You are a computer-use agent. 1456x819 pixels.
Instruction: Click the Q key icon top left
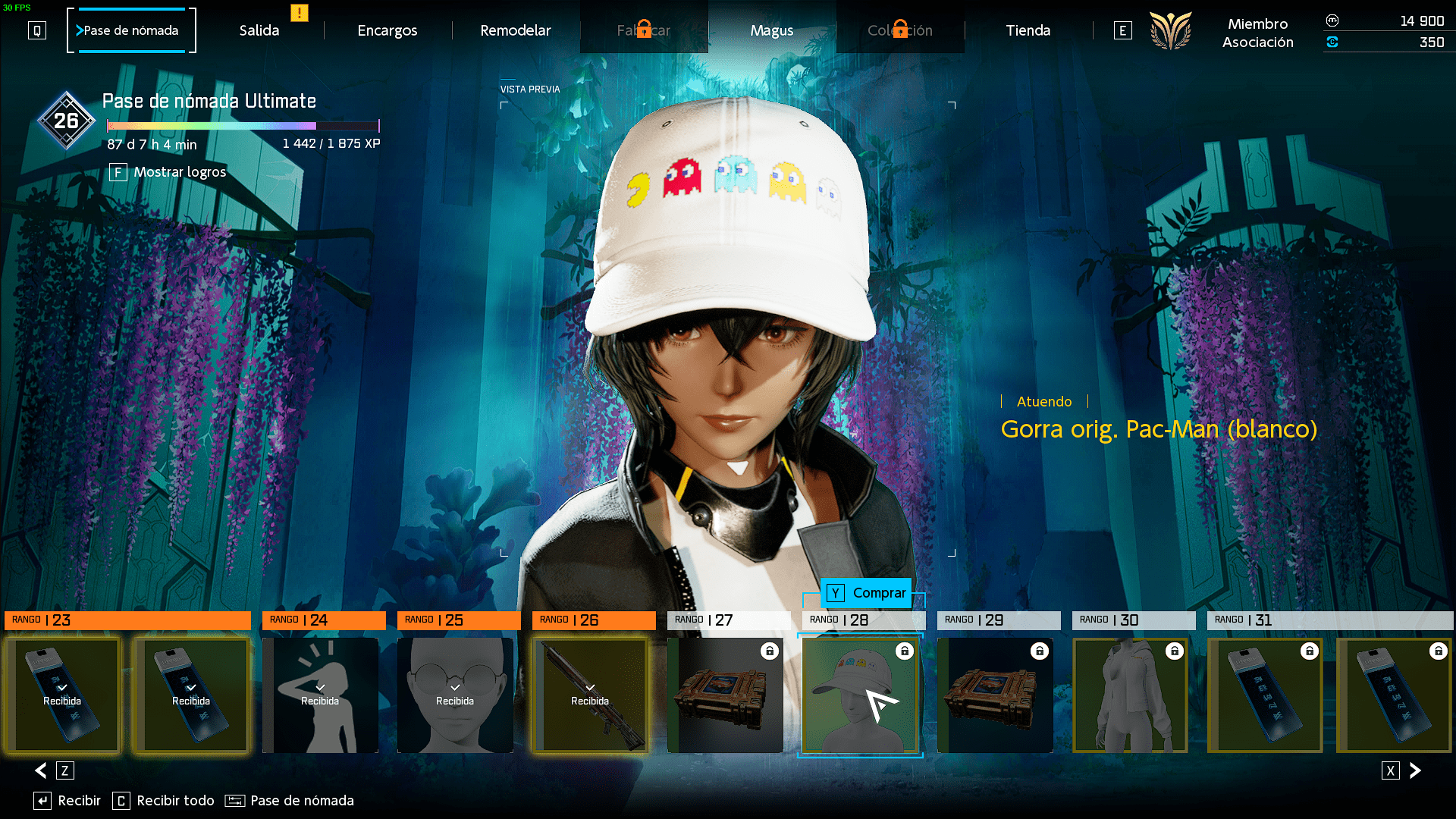pyautogui.click(x=36, y=30)
